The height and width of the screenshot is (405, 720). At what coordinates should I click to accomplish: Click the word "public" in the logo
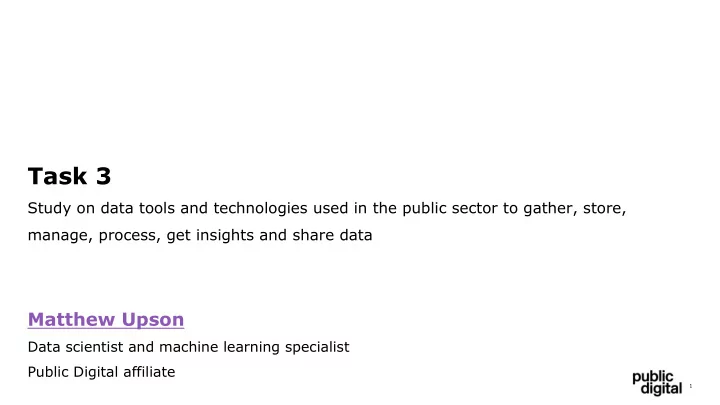652,377
